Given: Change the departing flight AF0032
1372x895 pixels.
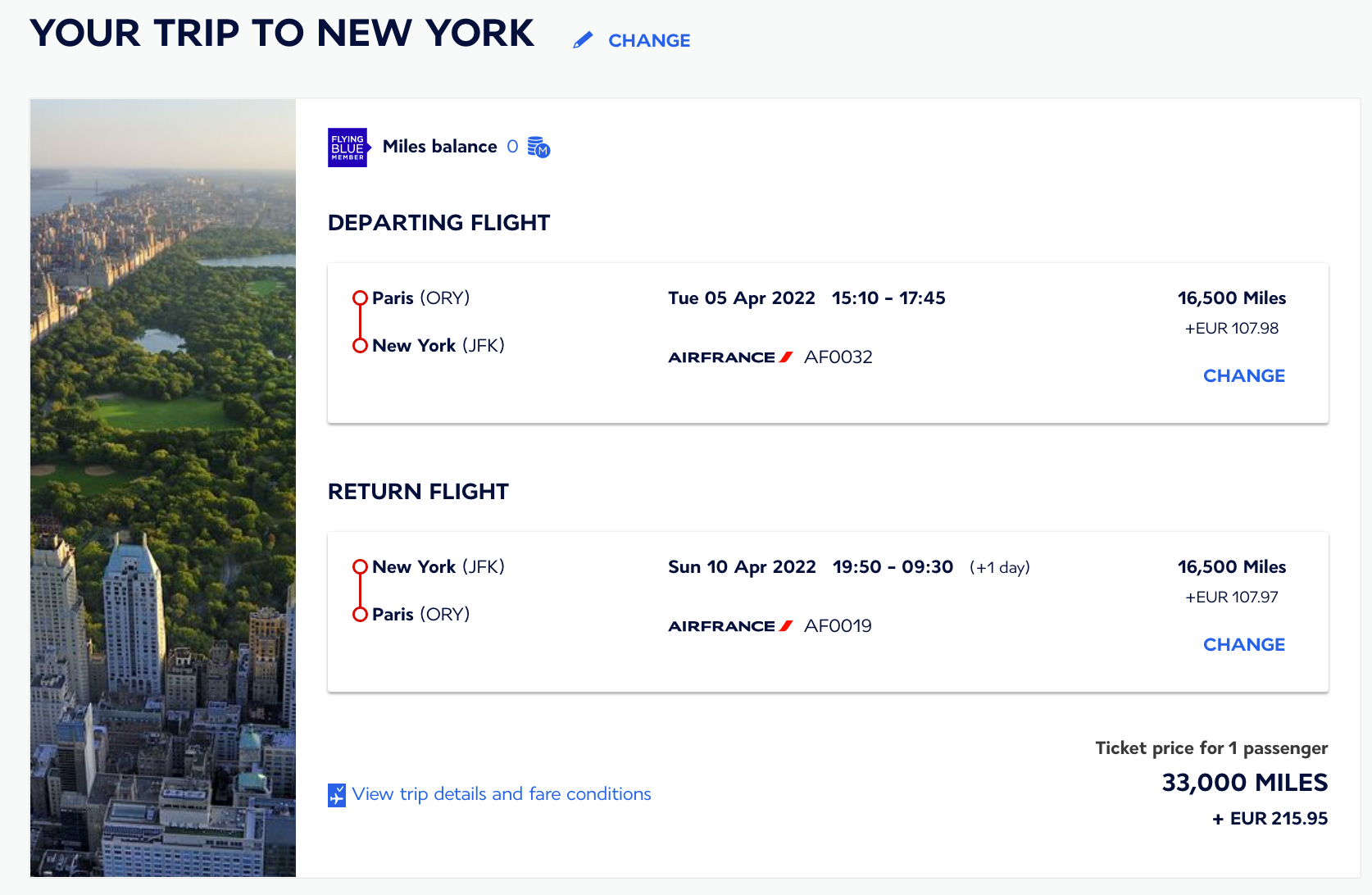Looking at the screenshot, I should coord(1244,375).
